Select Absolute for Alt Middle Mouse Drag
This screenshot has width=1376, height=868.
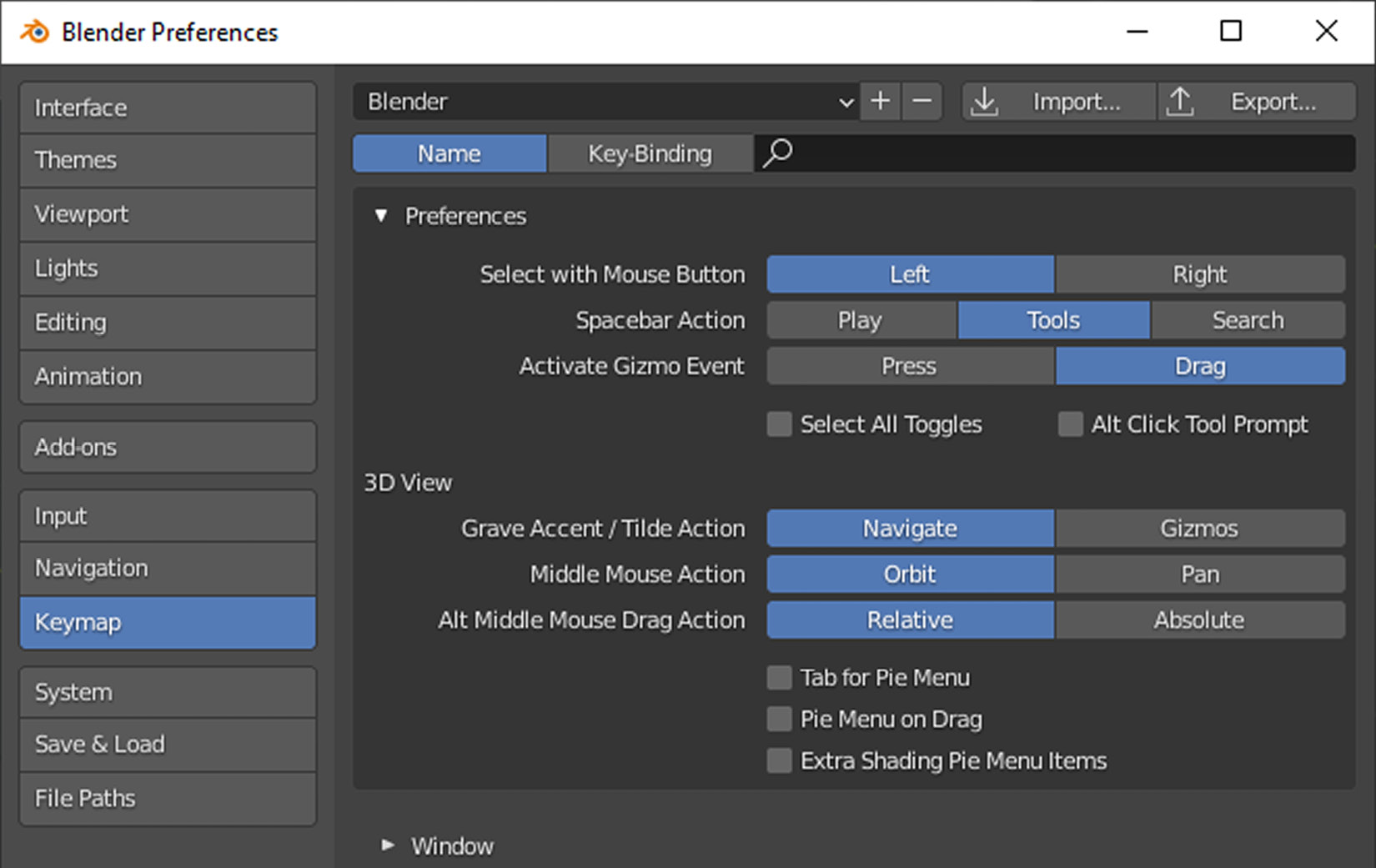pos(1200,620)
